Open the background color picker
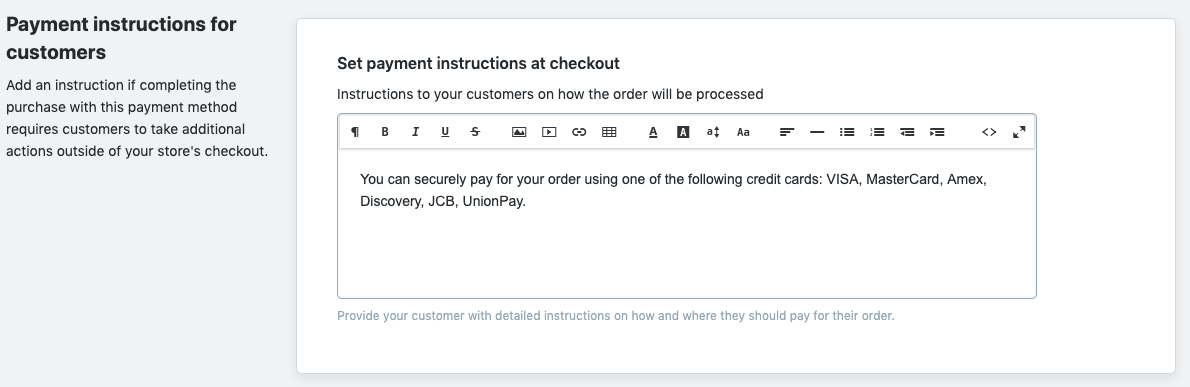The width and height of the screenshot is (1190, 387). (683, 132)
